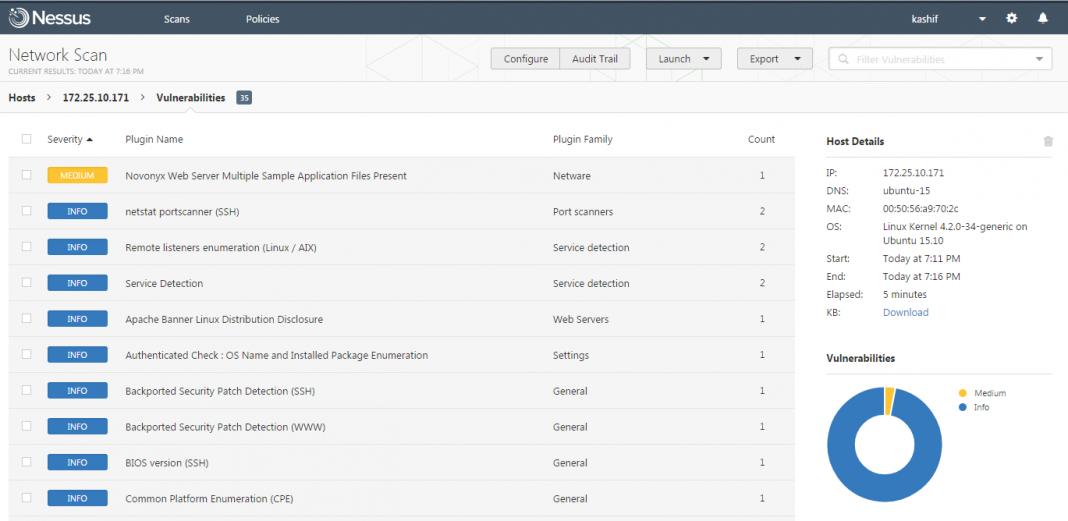Click the Severity sort arrow
Screen dimensions: 1068x521
click(x=90, y=140)
